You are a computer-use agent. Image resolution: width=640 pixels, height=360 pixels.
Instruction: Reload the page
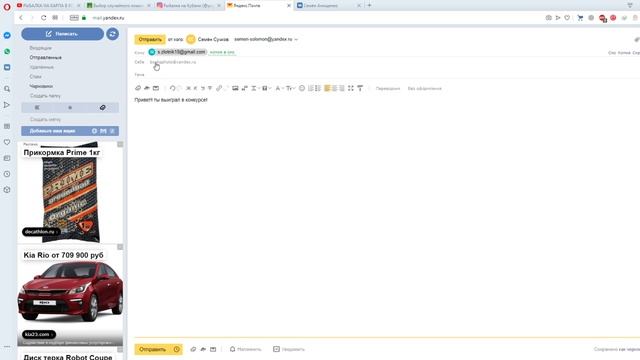[44, 18]
